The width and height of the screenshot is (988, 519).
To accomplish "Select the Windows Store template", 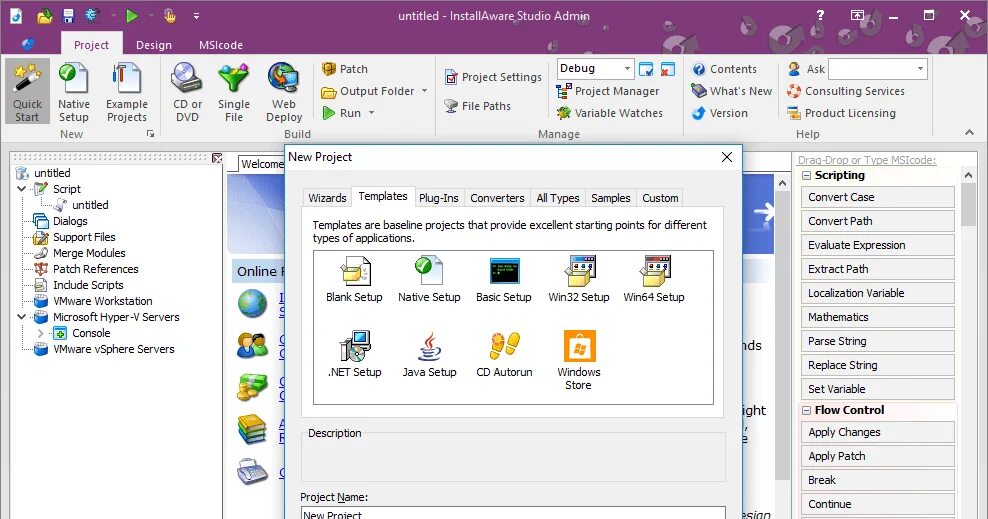I will pos(579,360).
